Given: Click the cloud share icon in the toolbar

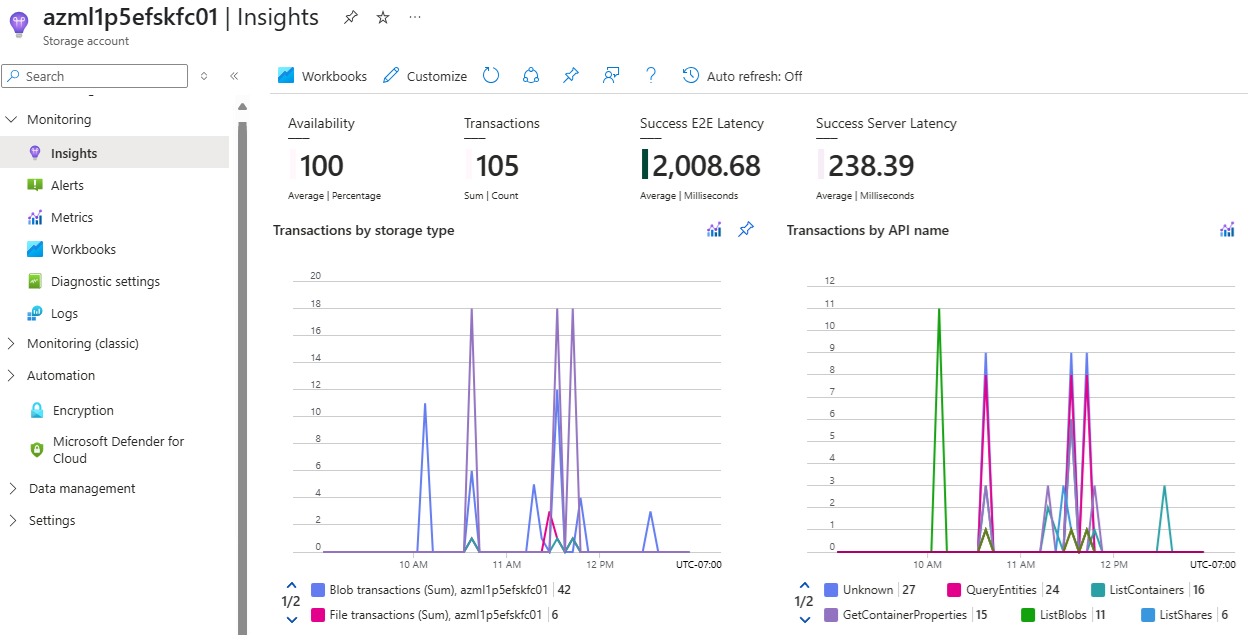Looking at the screenshot, I should pos(531,75).
